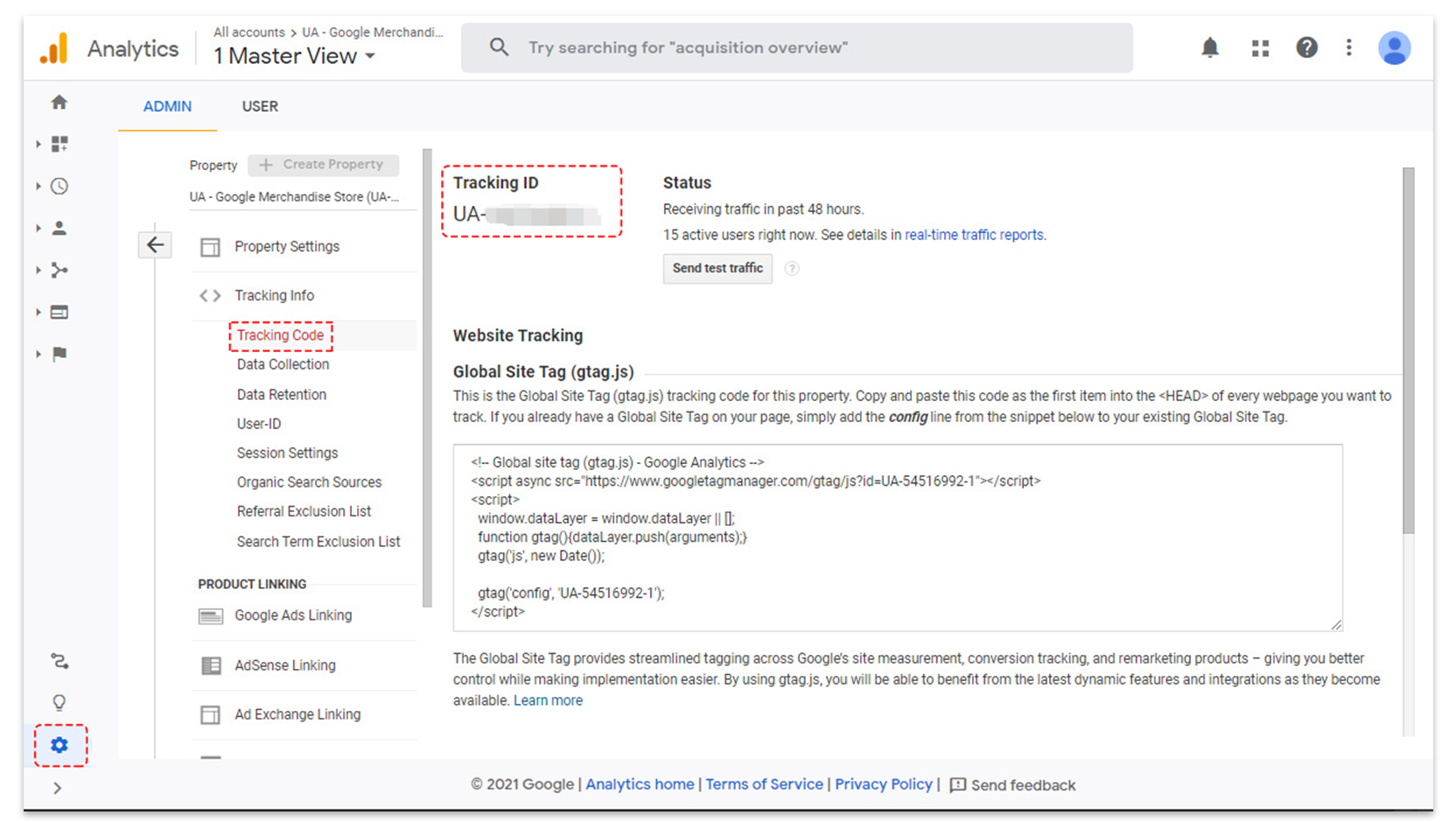Viewport: 1456px width, 822px height.
Task: Open the Admin gear icon
Action: 59,745
